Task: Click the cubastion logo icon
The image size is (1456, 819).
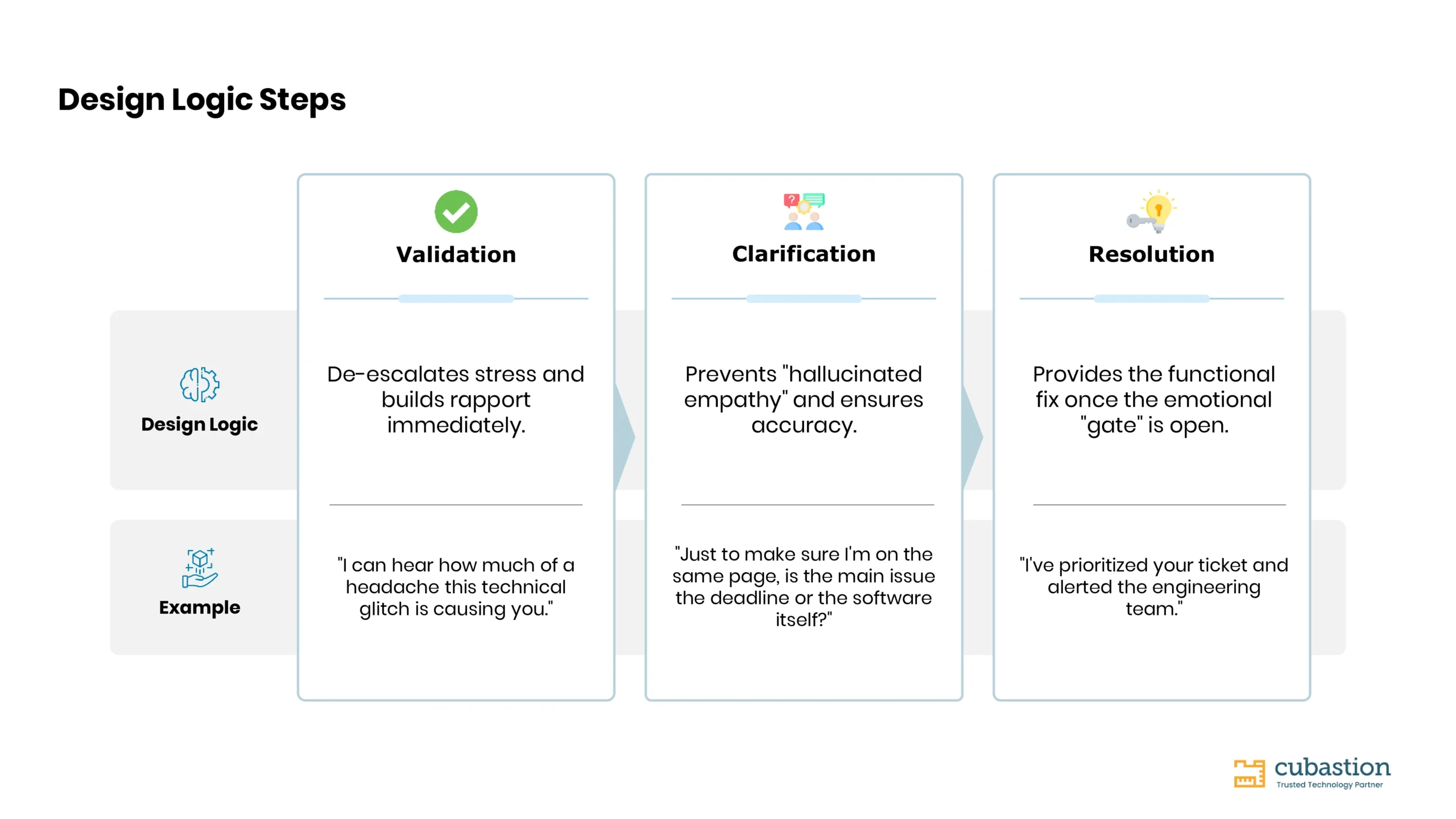Action: tap(1249, 773)
